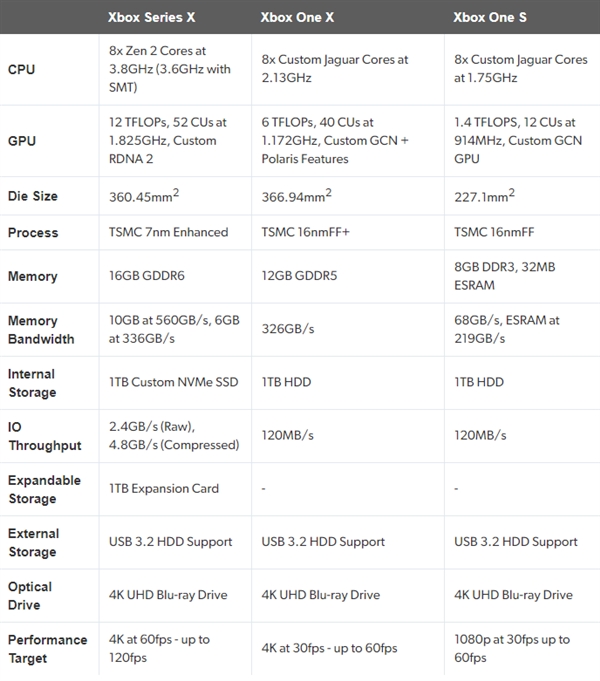This screenshot has width=600, height=681.
Task: Click the Internal Storage row label
Action: click(x=32, y=383)
